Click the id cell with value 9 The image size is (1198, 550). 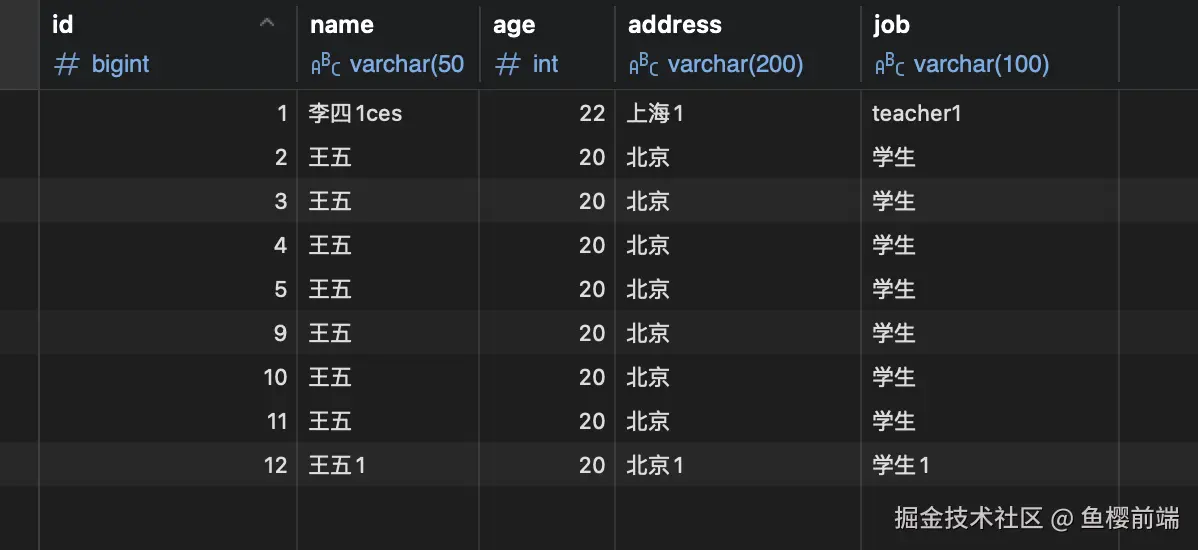click(280, 333)
